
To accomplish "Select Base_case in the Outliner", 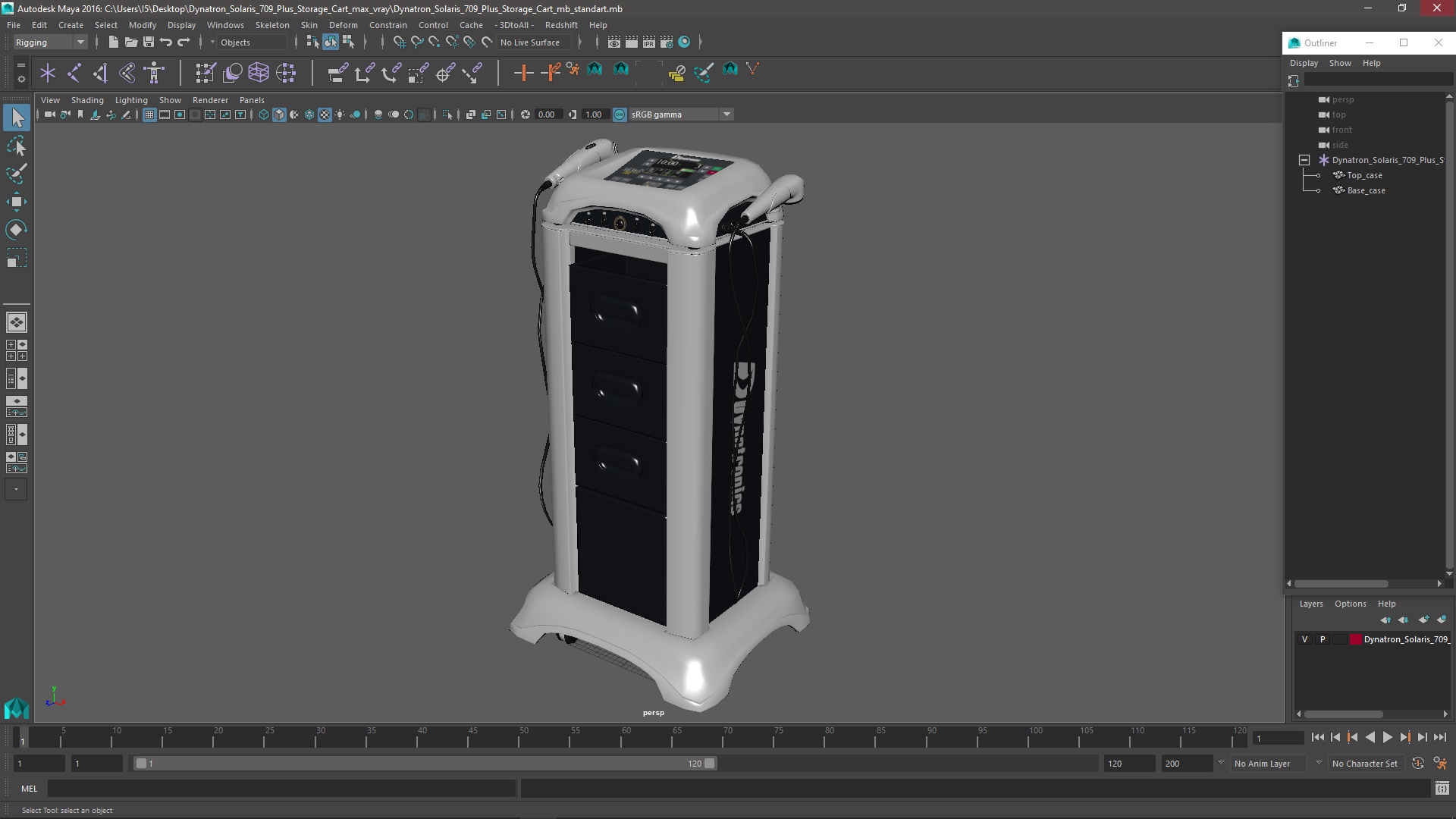I will (1366, 190).
